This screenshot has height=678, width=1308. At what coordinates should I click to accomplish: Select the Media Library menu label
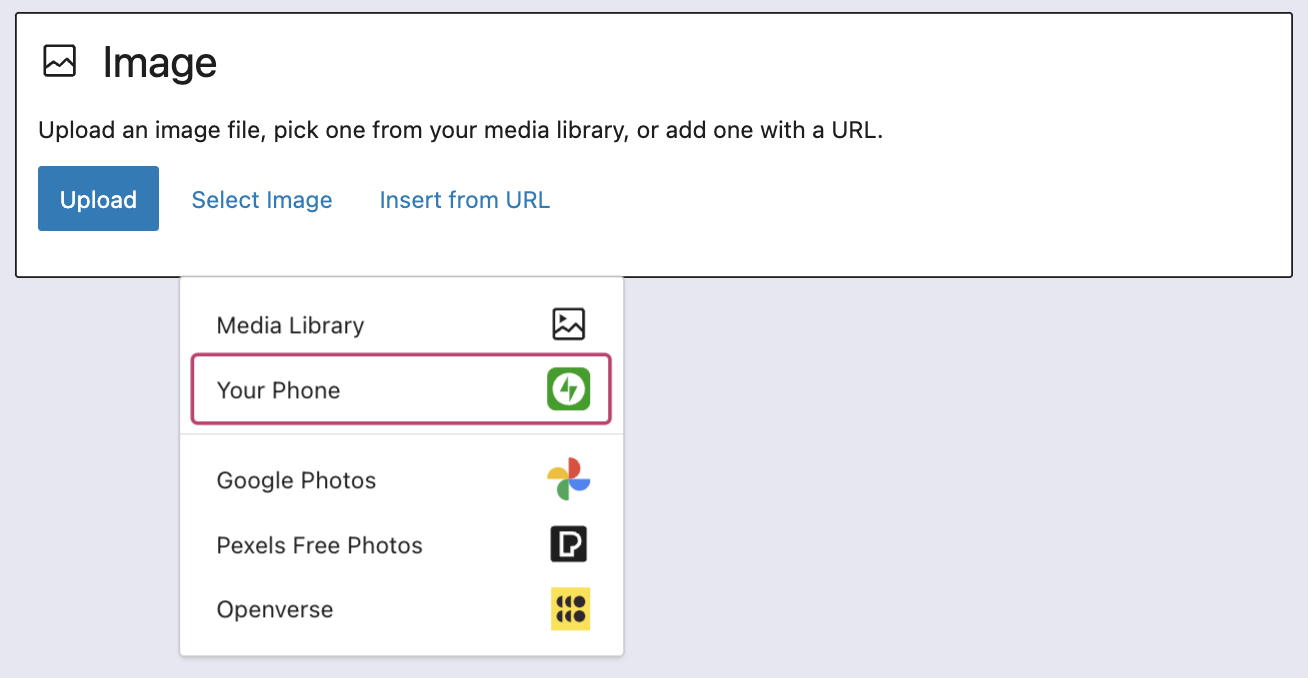(x=290, y=325)
